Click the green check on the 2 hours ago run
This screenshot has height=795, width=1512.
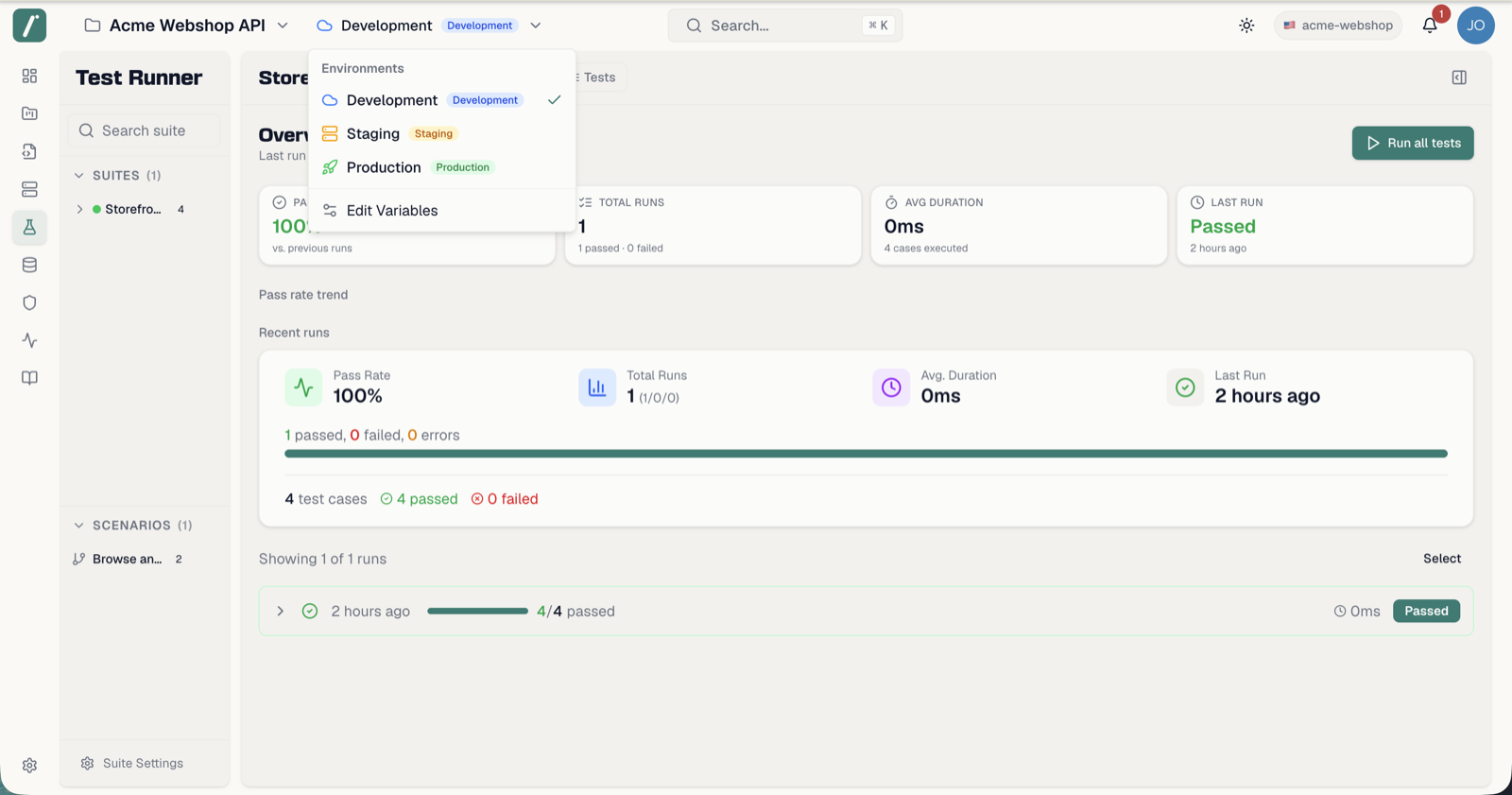[310, 612]
